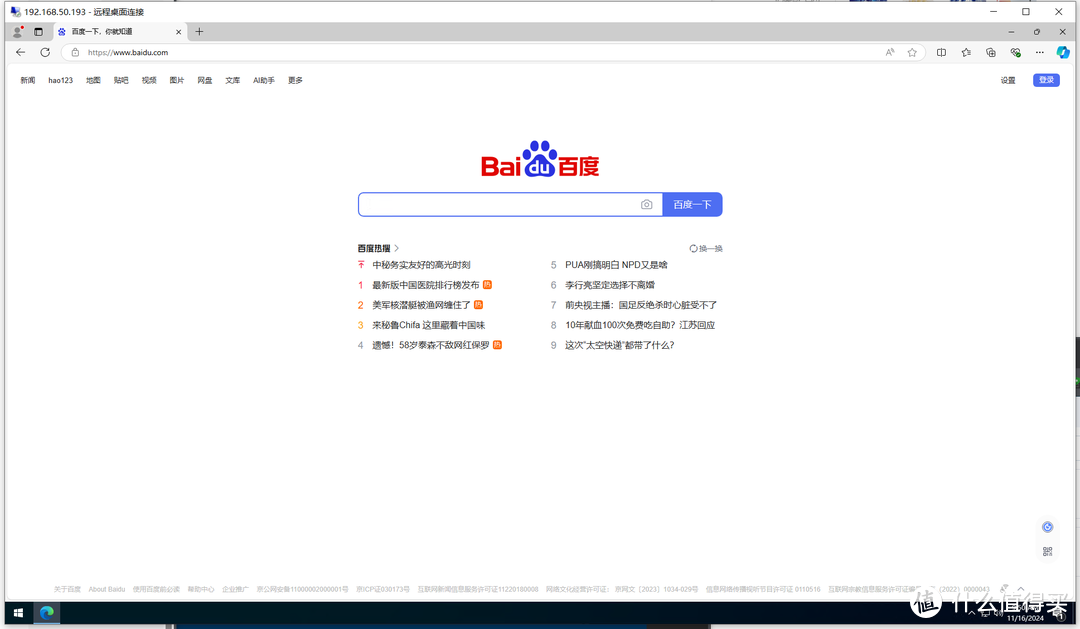This screenshot has height=629, width=1080.
Task: Open browser Collections icon
Action: click(x=965, y=52)
